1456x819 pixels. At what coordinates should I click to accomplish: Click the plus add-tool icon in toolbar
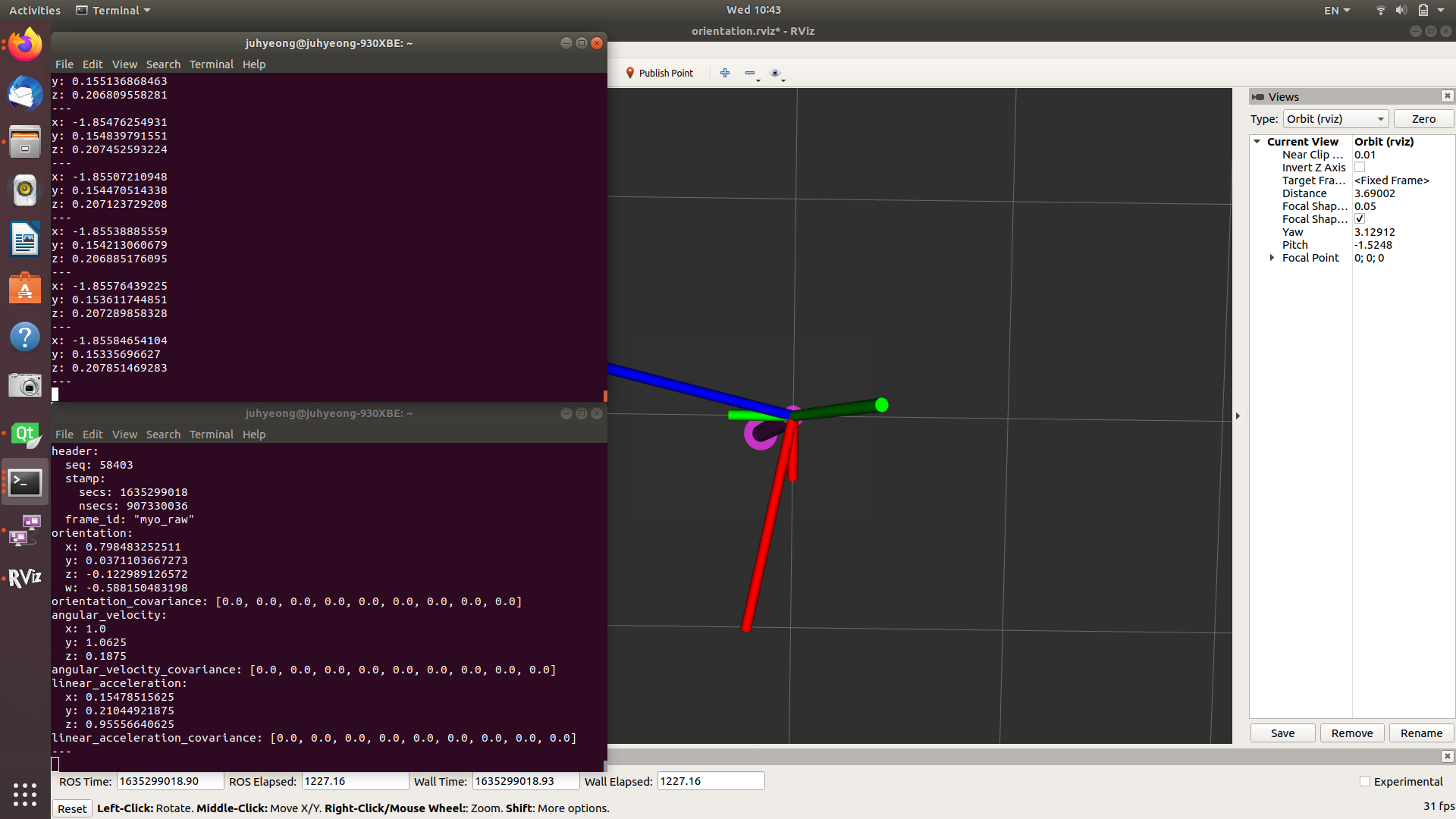click(x=725, y=73)
